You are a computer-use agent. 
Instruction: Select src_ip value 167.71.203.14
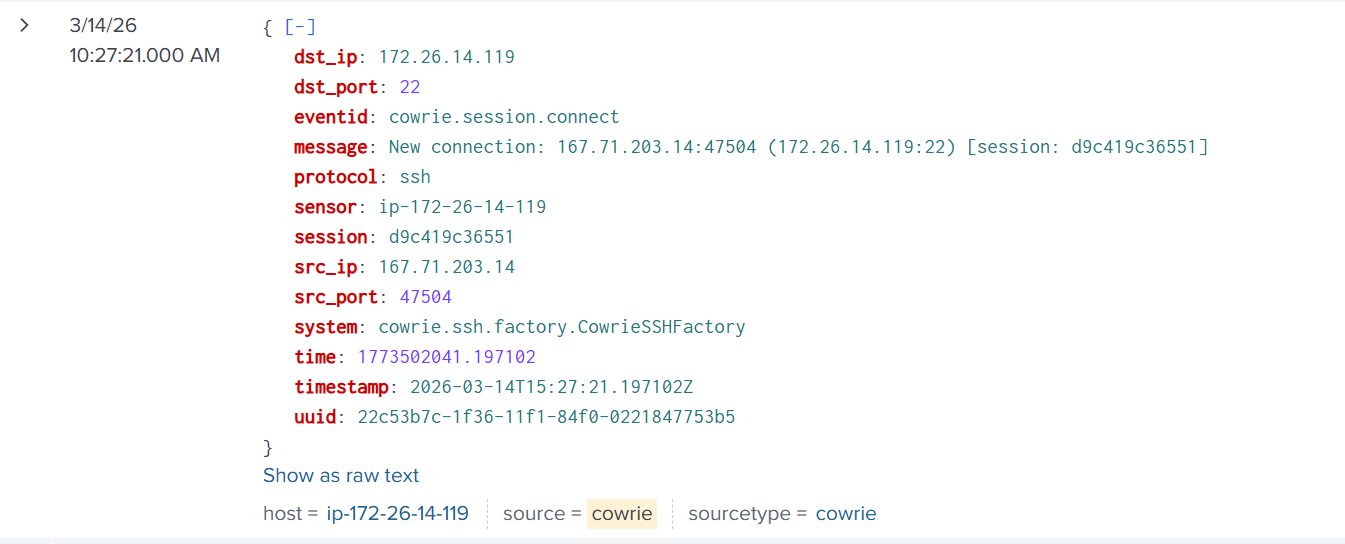(x=446, y=267)
